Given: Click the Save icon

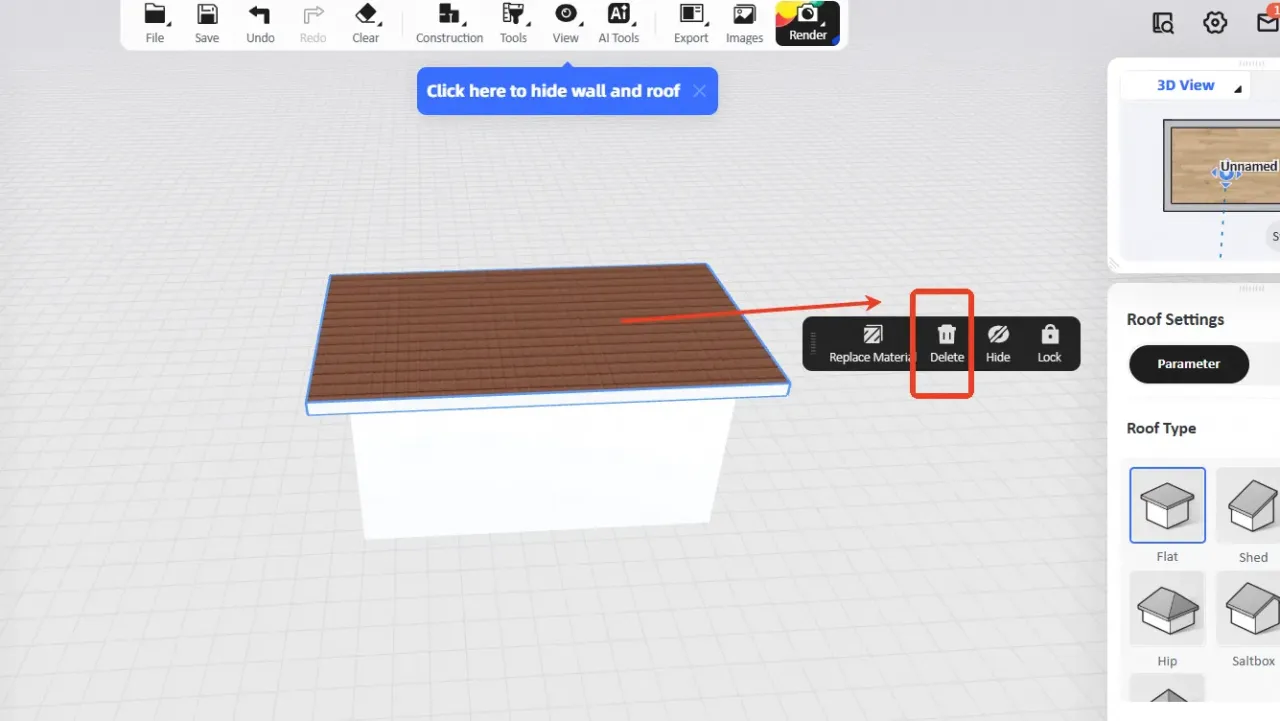Looking at the screenshot, I should [x=207, y=23].
